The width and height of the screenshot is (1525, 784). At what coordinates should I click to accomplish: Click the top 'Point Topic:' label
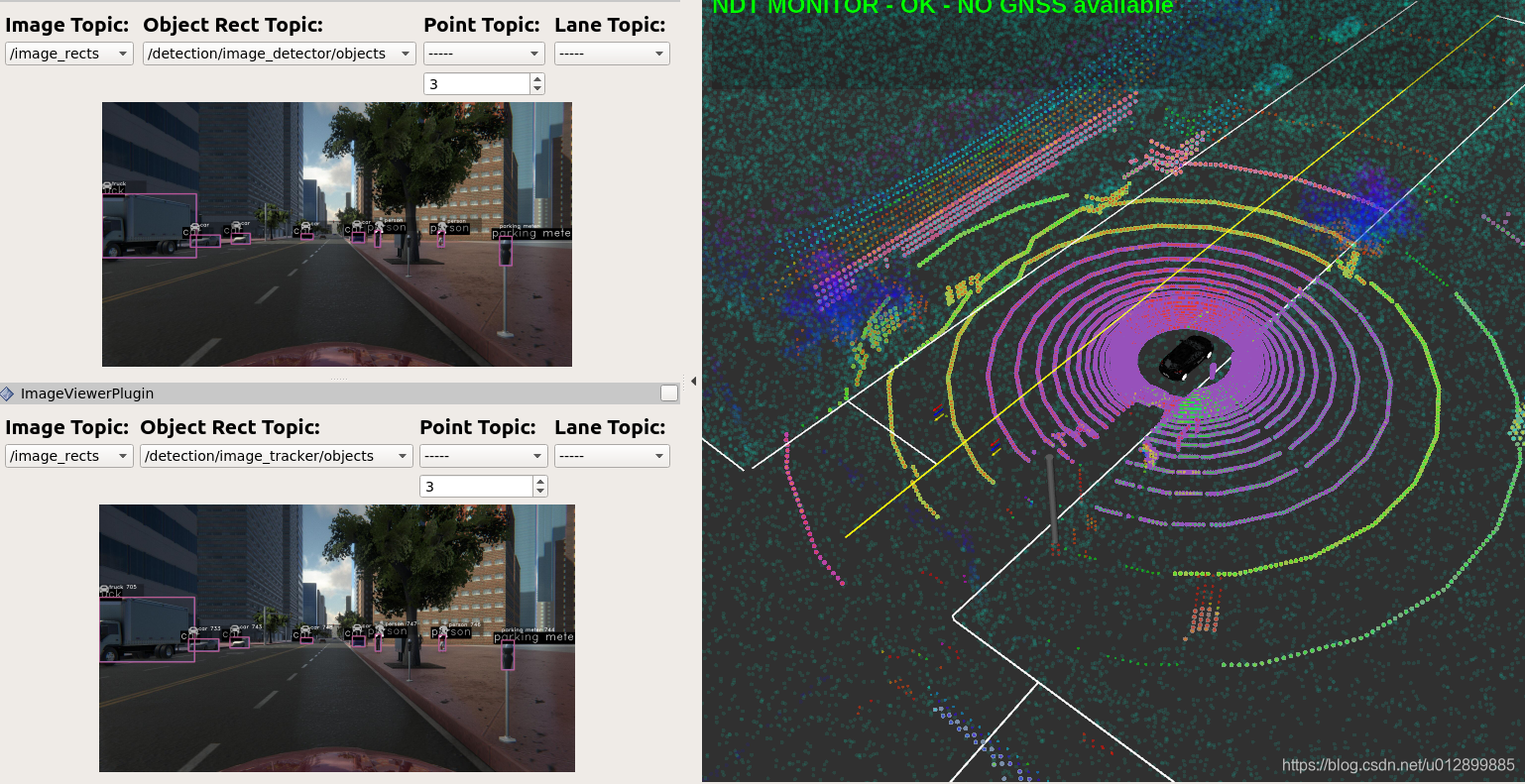click(x=482, y=25)
